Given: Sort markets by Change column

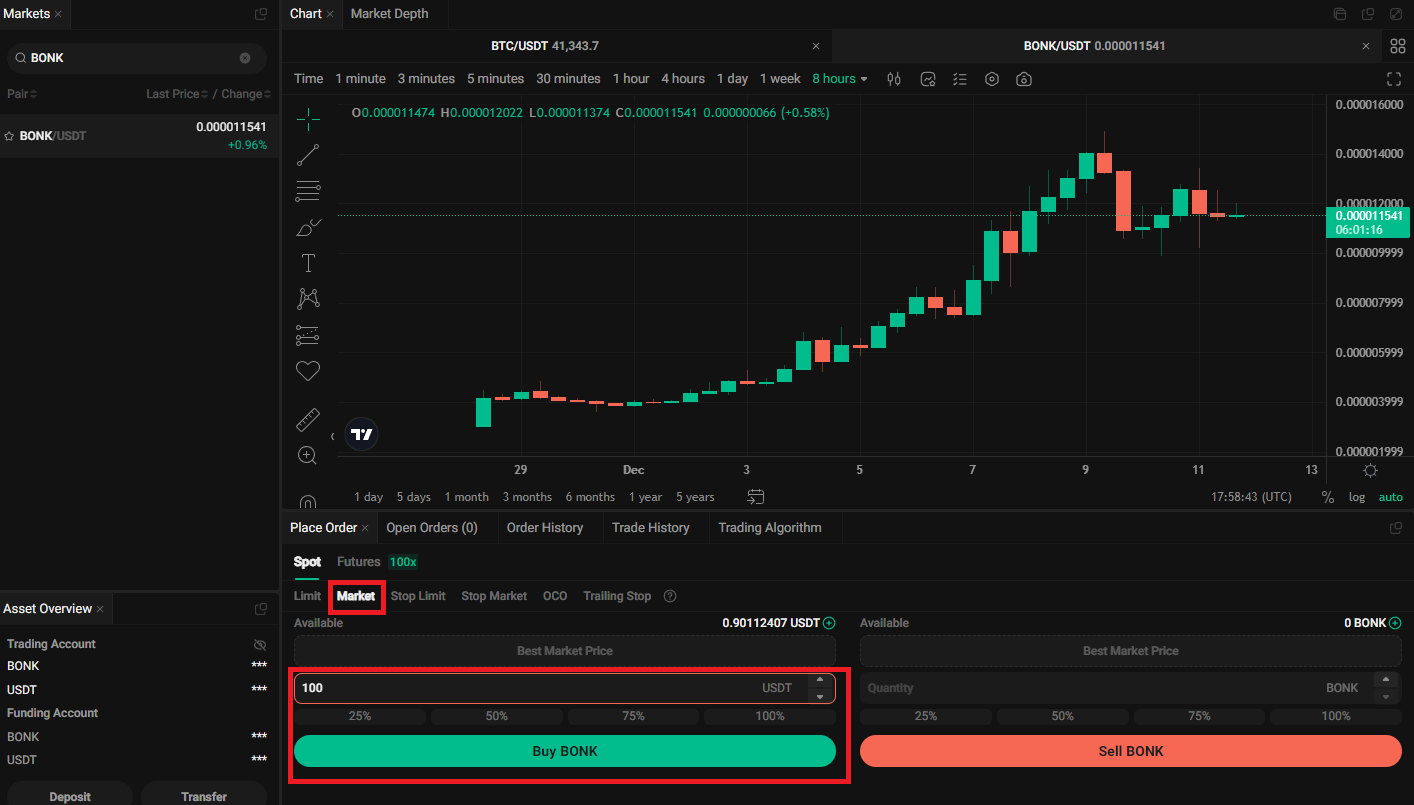Looking at the screenshot, I should [246, 94].
